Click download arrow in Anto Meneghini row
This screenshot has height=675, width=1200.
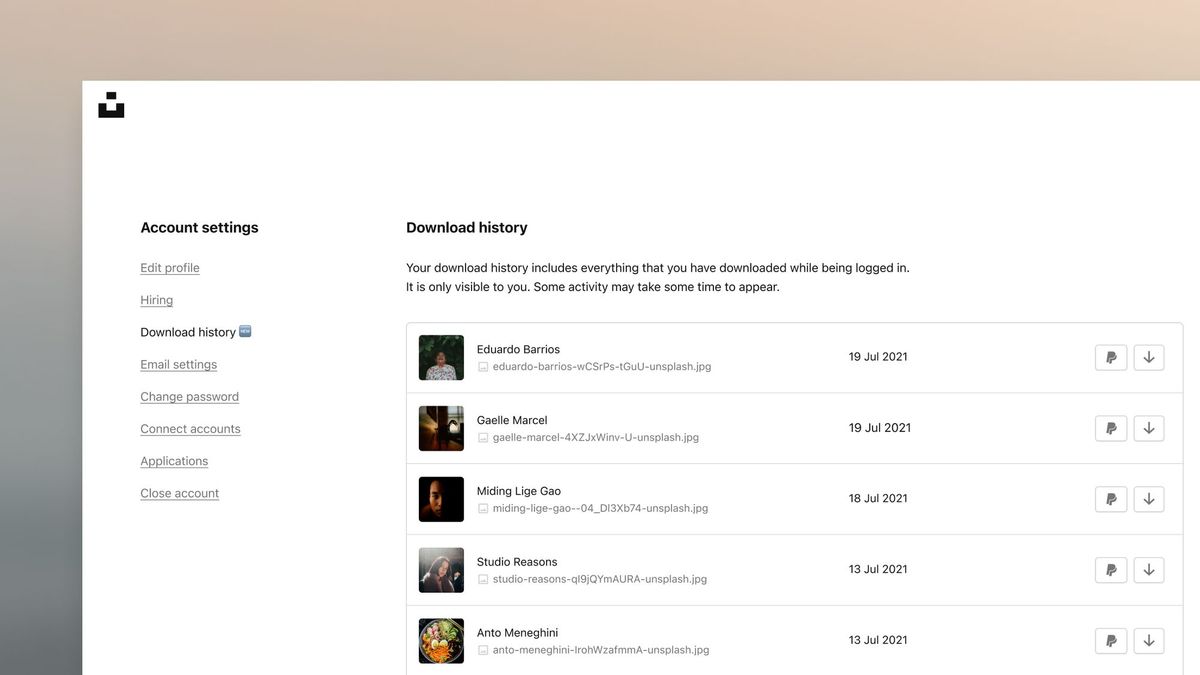pyautogui.click(x=1149, y=641)
